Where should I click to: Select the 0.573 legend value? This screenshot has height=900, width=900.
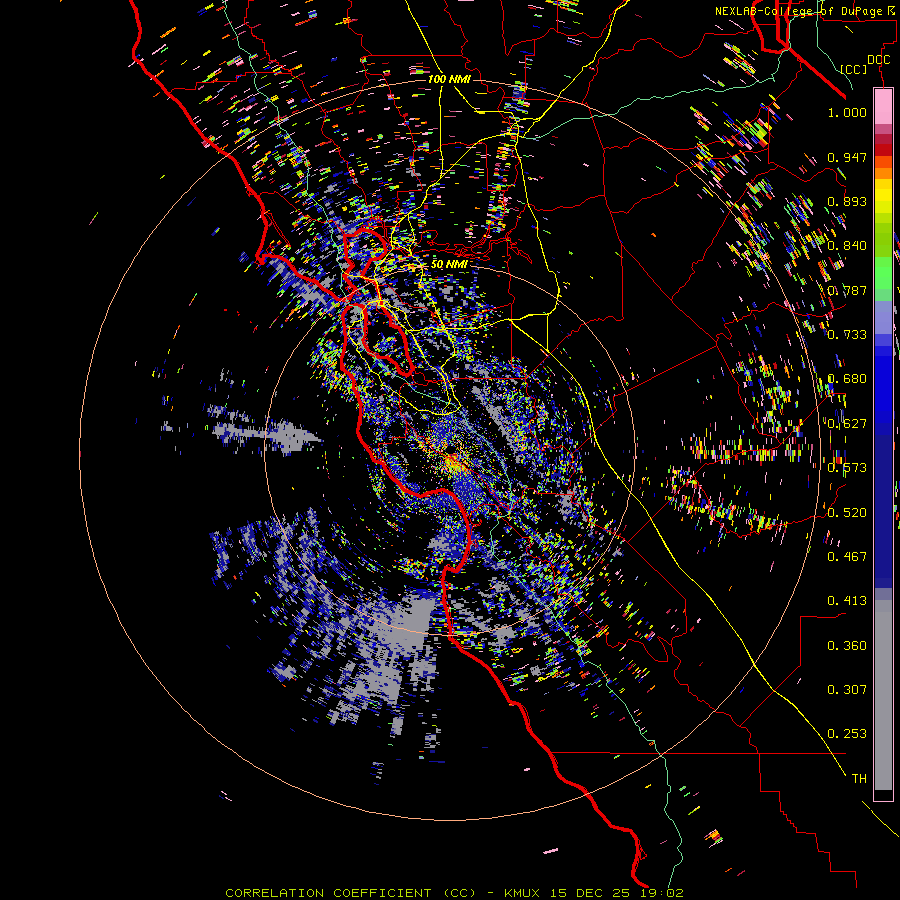[847, 468]
